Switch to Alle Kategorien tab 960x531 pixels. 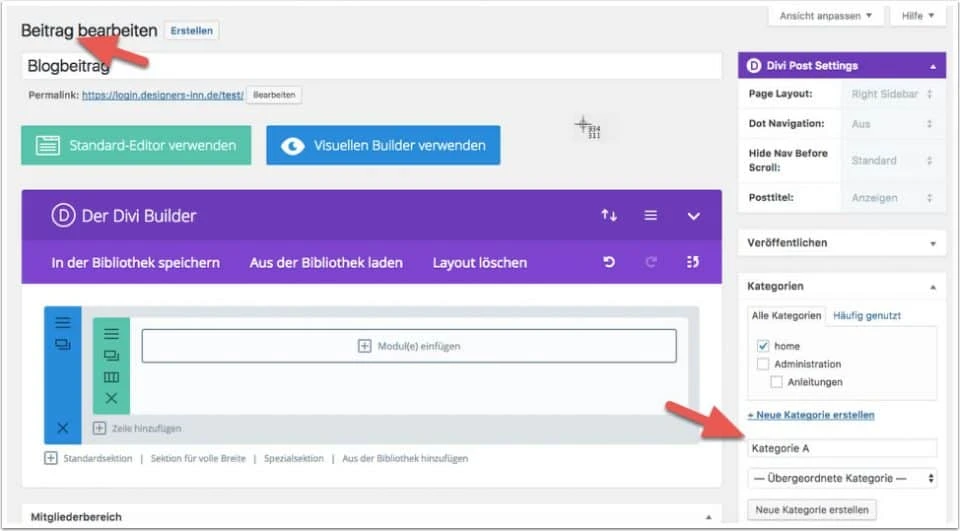tap(786, 315)
